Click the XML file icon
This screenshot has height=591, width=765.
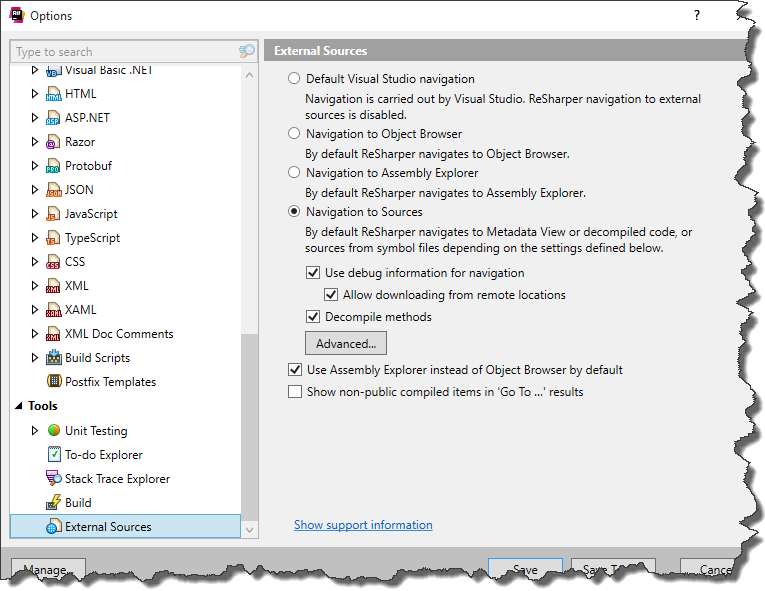click(x=53, y=285)
